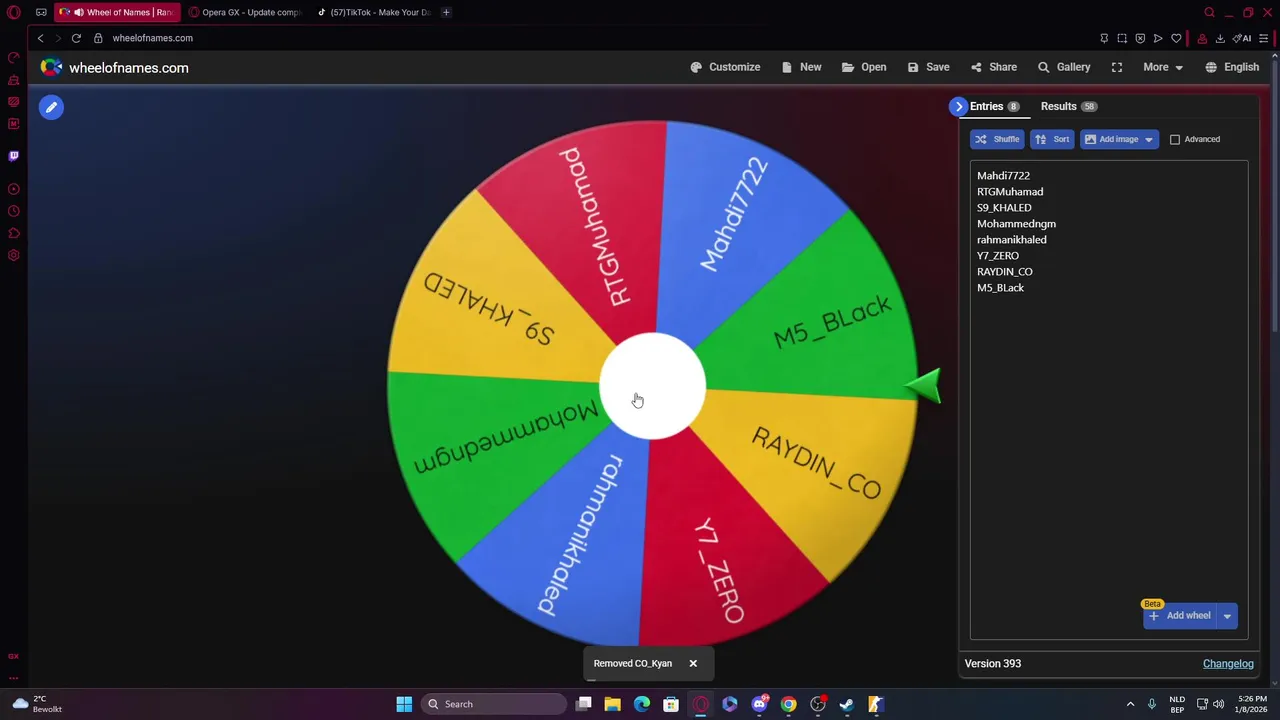Click the M5_BLack entry in the list

(x=1000, y=287)
